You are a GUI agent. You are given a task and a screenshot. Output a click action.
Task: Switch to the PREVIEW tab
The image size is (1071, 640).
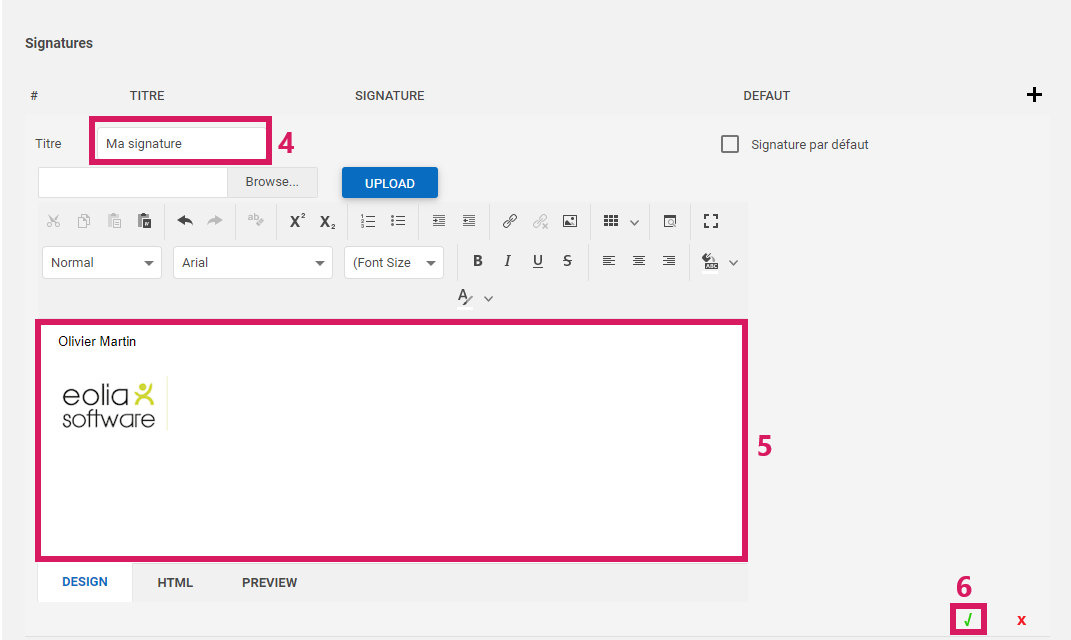click(x=269, y=583)
